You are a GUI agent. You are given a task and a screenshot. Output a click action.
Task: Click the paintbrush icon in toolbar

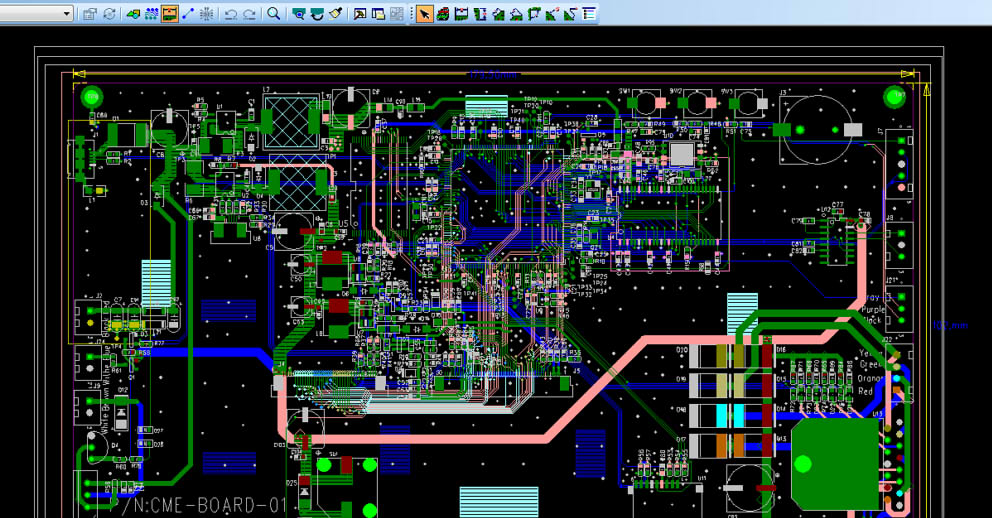pyautogui.click(x=335, y=14)
